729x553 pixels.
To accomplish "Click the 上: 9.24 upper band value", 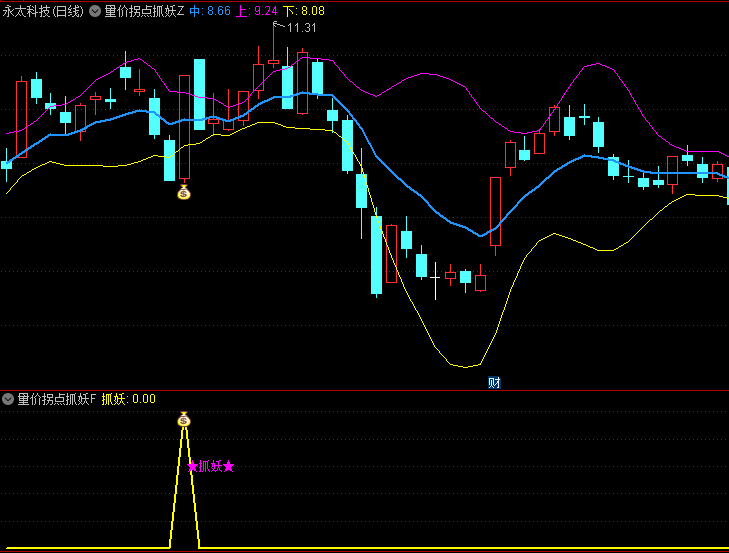I will coord(257,11).
